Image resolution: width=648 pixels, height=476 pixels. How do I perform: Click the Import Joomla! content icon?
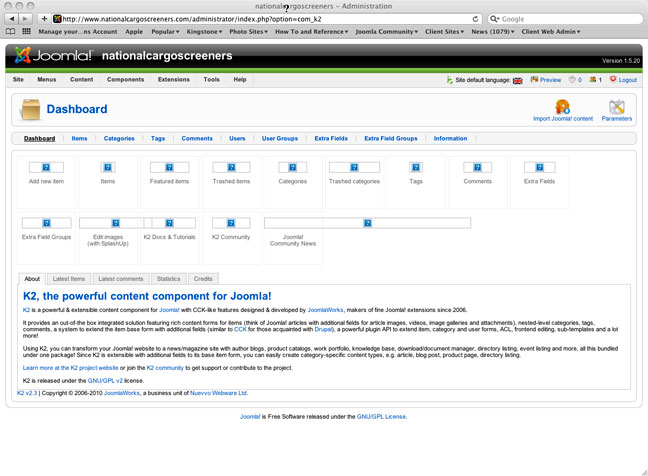point(562,110)
